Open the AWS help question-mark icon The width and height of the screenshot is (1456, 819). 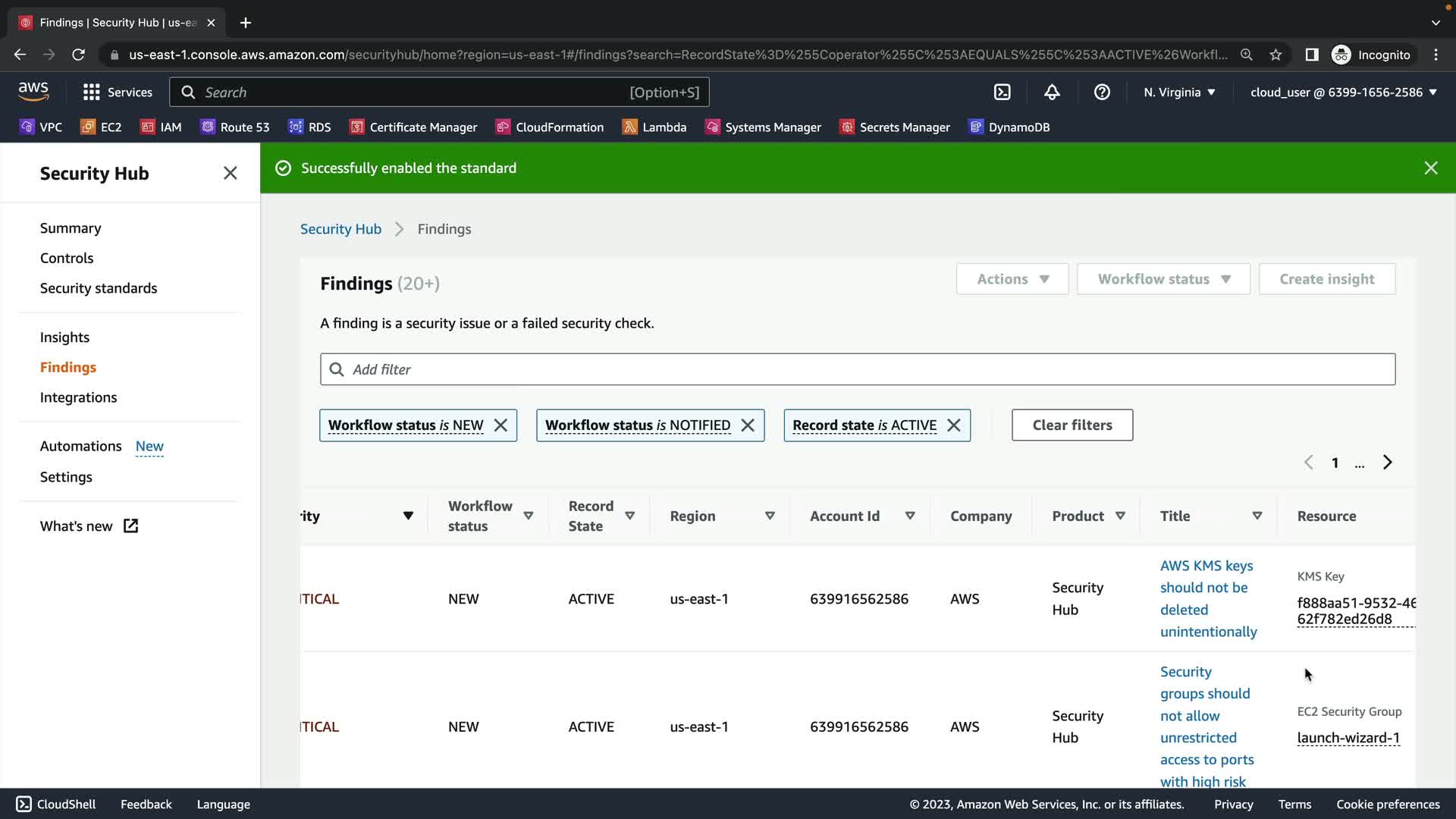pos(1102,92)
